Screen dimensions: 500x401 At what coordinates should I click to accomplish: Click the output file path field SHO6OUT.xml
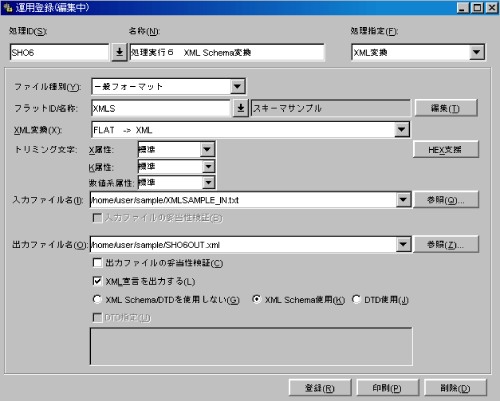[243, 244]
